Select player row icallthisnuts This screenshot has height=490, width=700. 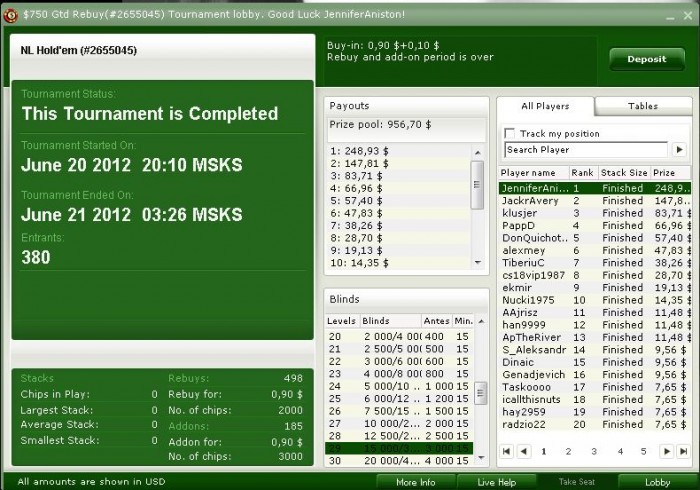[595, 399]
